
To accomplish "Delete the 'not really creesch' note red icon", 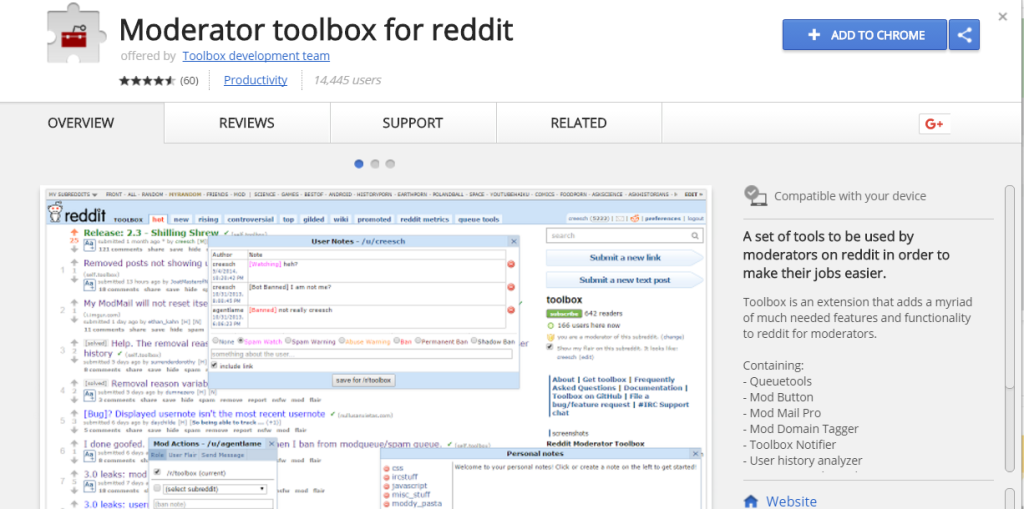I will click(x=511, y=310).
